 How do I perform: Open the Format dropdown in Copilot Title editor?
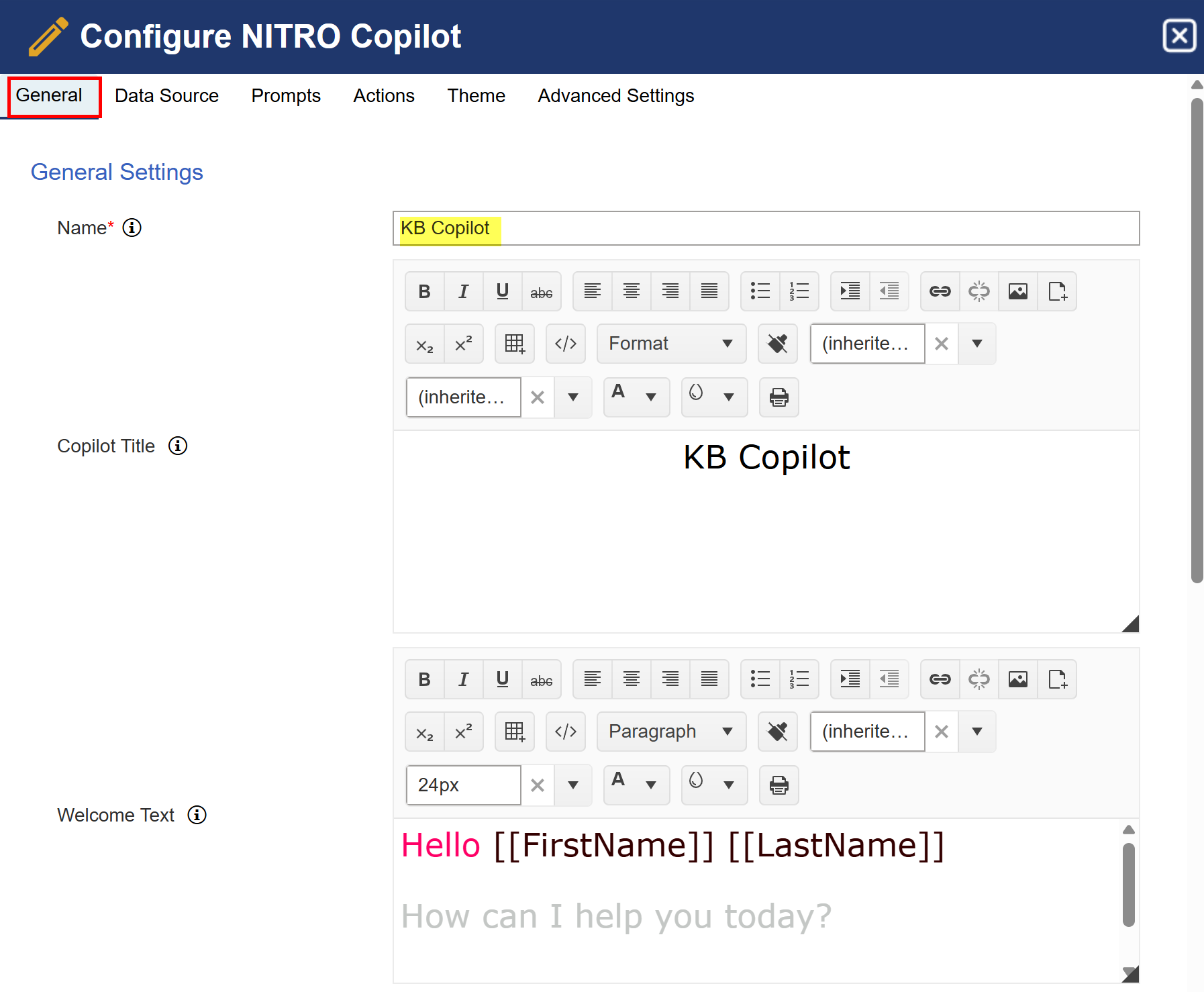[x=670, y=344]
